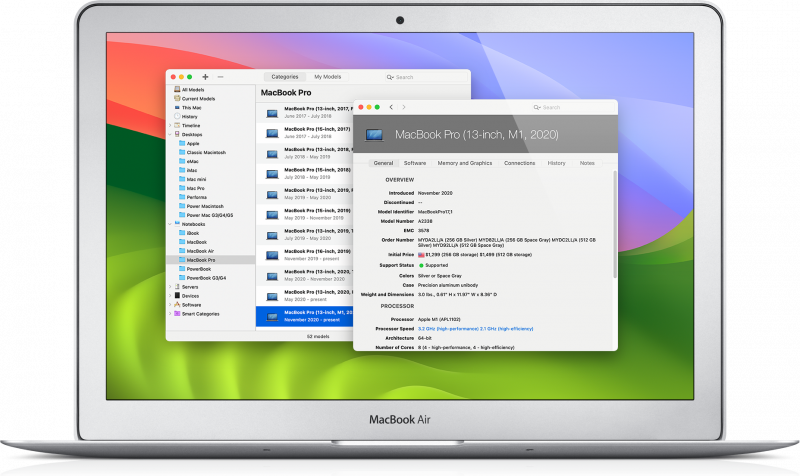Click model number value A2338
800x476 pixels.
tap(425, 221)
